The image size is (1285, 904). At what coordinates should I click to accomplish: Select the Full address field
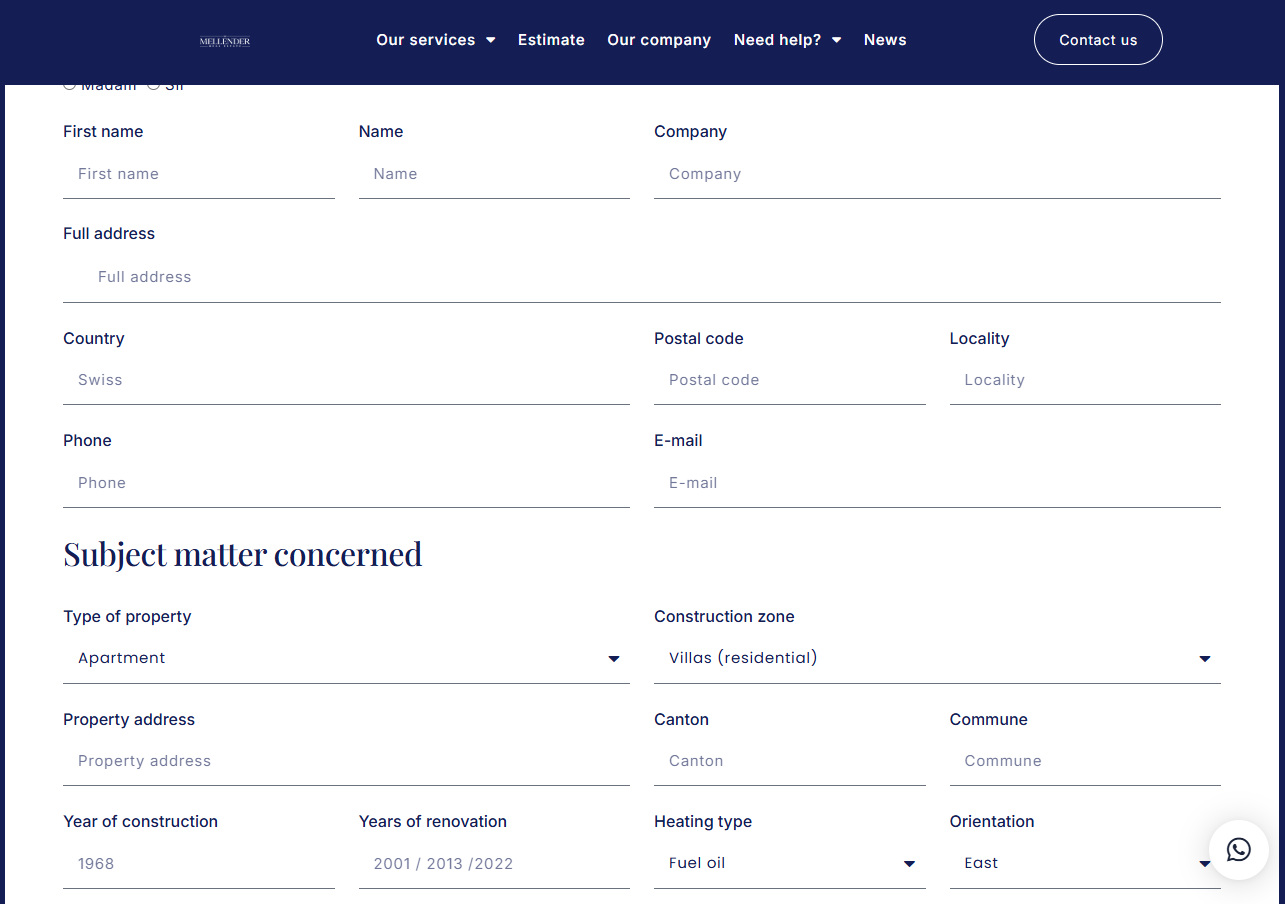tap(641, 277)
